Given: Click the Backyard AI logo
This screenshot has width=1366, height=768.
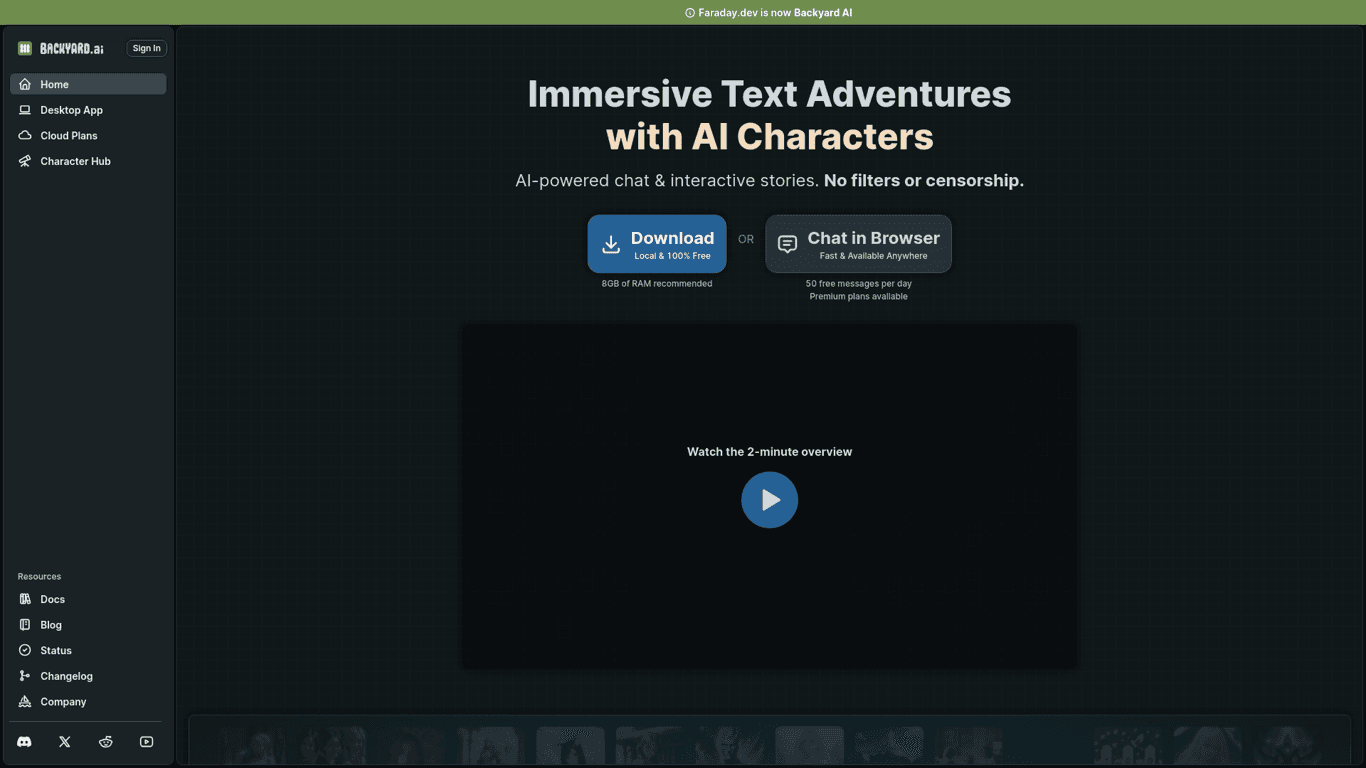Looking at the screenshot, I should pyautogui.click(x=61, y=48).
